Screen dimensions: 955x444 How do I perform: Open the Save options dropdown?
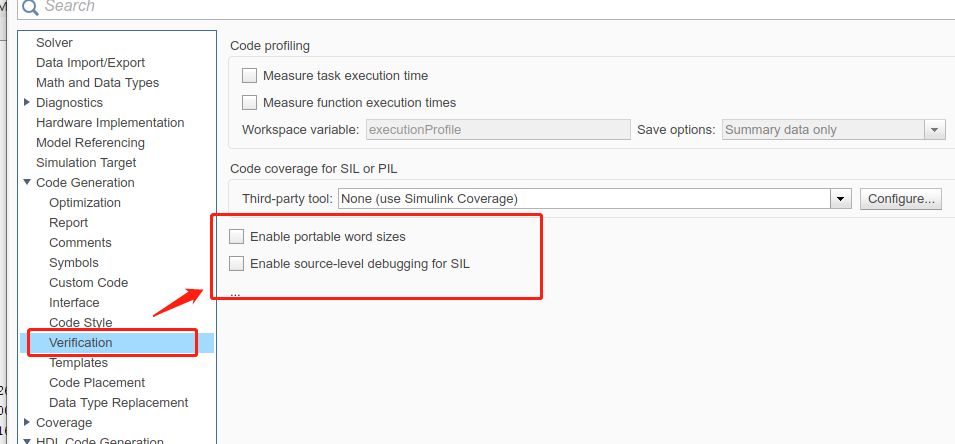pos(935,129)
